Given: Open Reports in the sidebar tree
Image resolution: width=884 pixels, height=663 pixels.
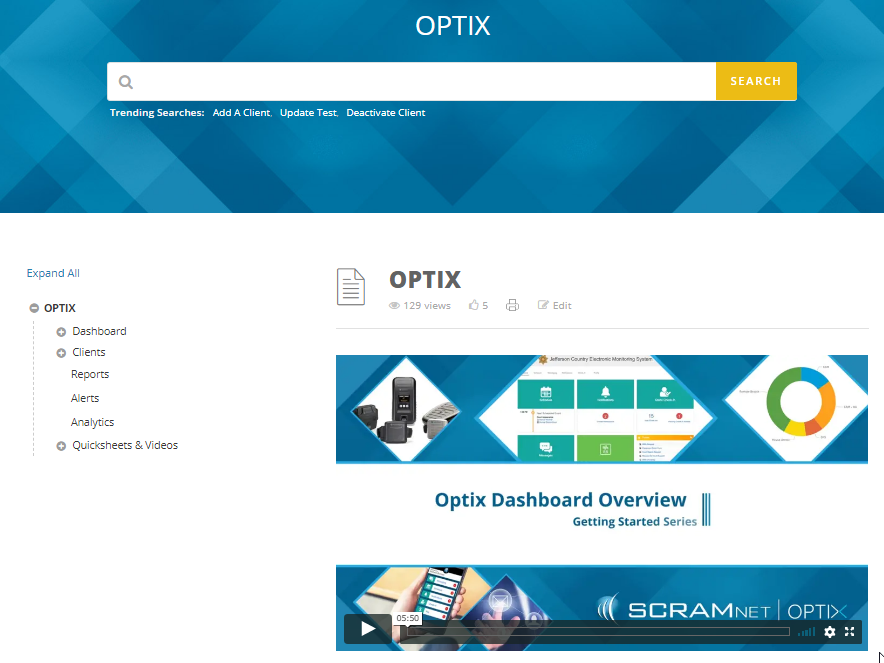Looking at the screenshot, I should tap(90, 374).
